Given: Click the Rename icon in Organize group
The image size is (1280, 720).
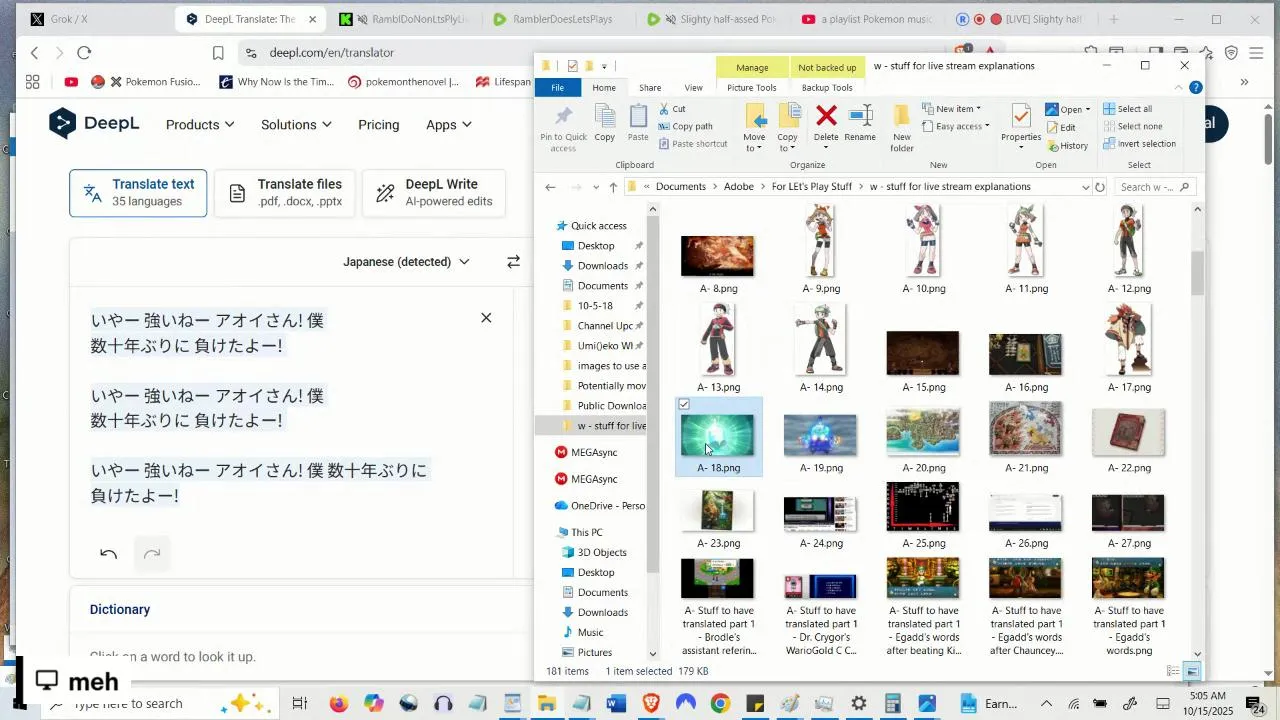Looking at the screenshot, I should coord(860,116).
